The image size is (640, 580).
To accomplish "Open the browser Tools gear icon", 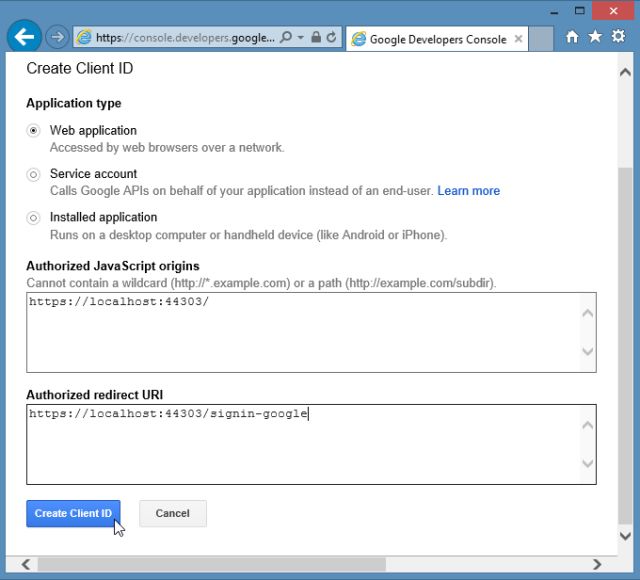I will [x=618, y=36].
